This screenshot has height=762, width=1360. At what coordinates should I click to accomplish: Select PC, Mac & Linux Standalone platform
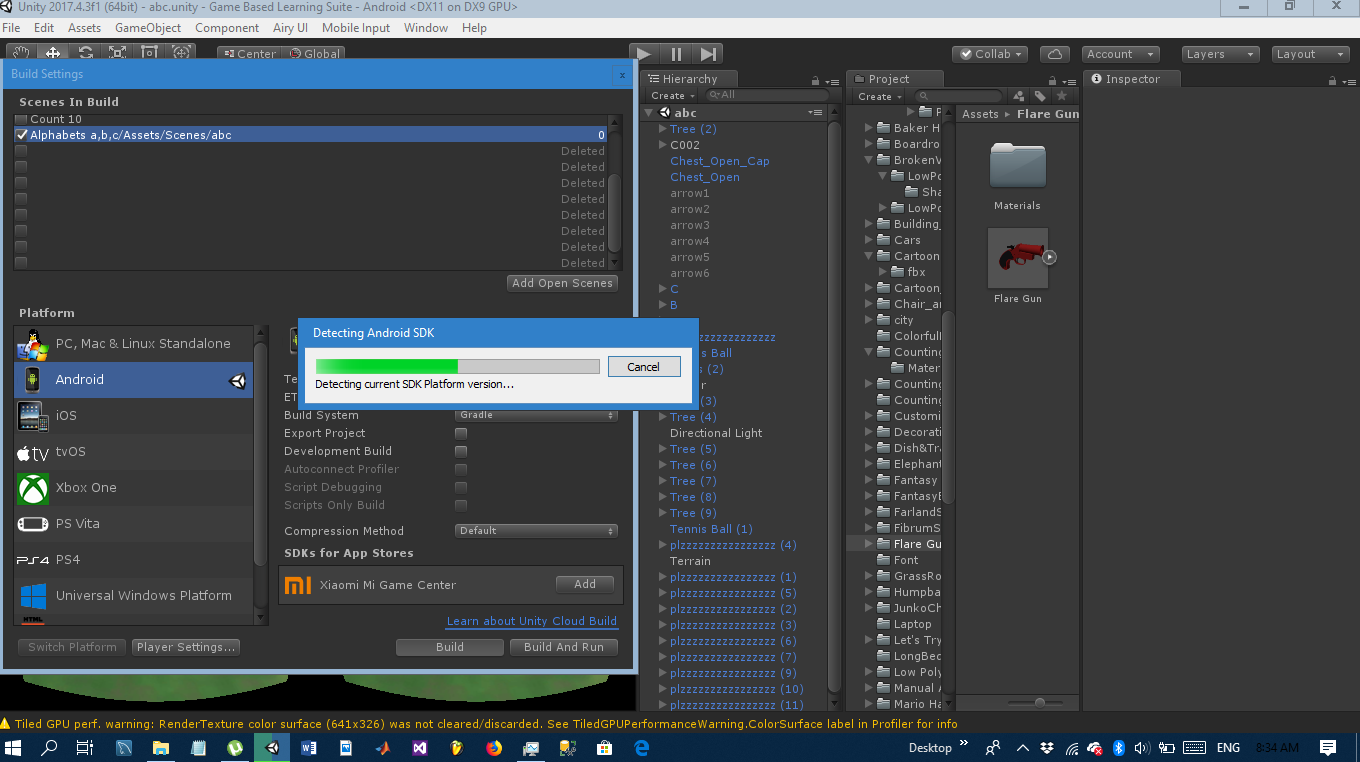point(134,344)
